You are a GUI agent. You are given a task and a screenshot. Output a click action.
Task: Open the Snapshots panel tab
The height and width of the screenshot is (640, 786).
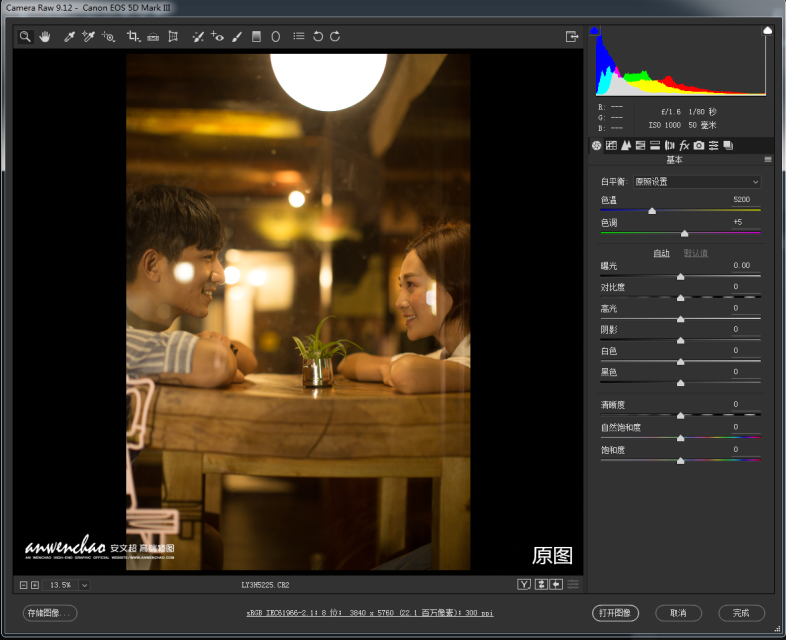pos(728,145)
